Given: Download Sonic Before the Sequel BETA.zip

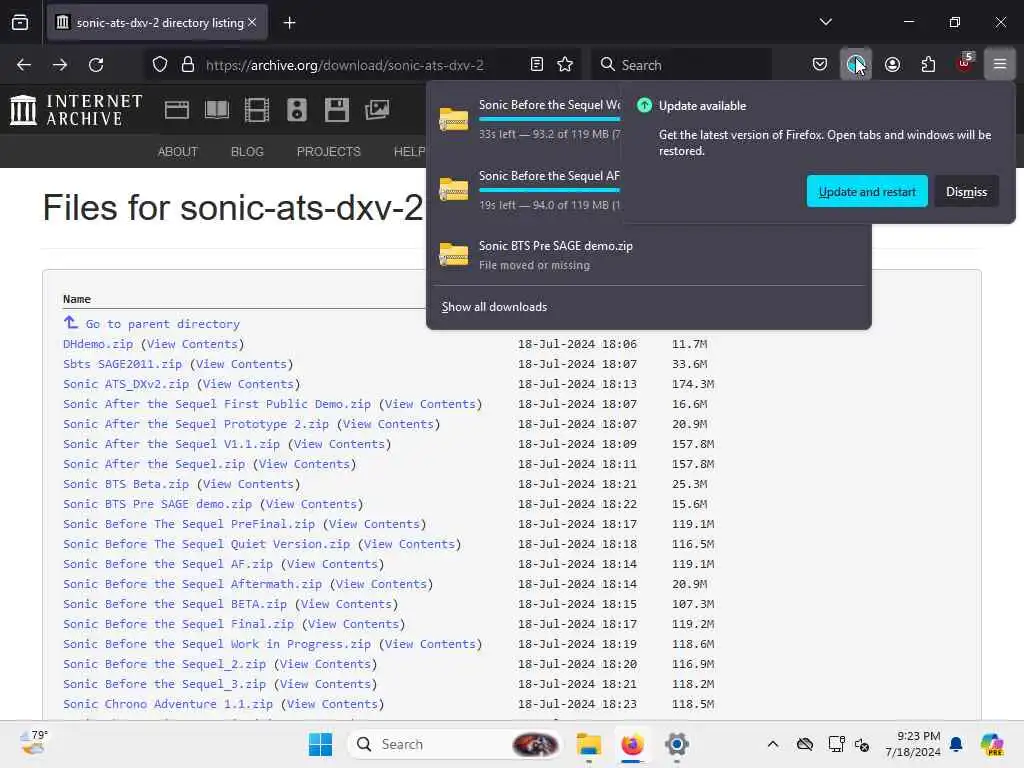Looking at the screenshot, I should (x=175, y=604).
